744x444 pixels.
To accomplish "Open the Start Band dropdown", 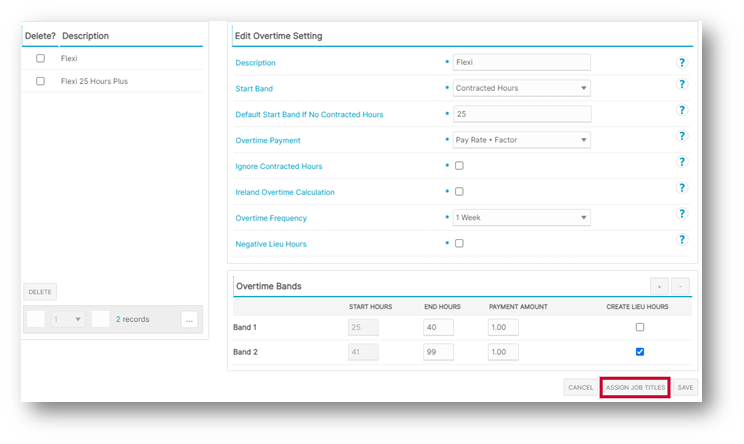I will pos(521,88).
